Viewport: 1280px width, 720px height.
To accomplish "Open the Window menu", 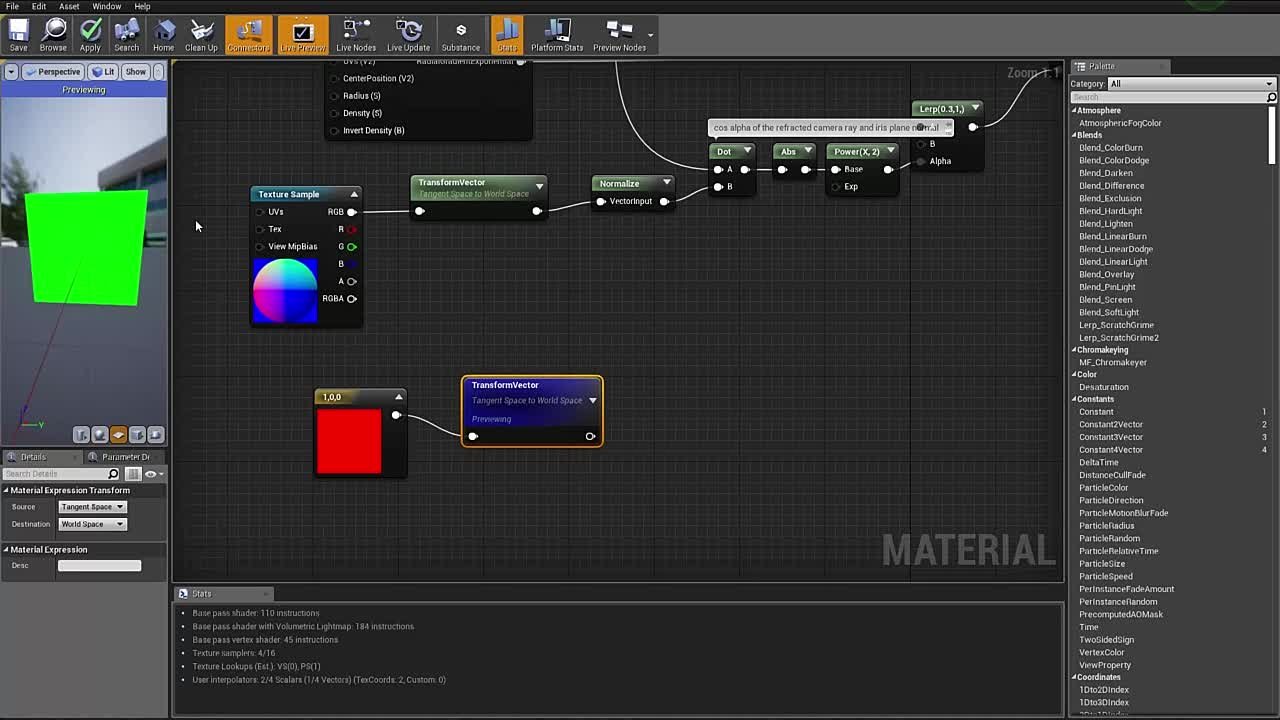I will tap(106, 7).
